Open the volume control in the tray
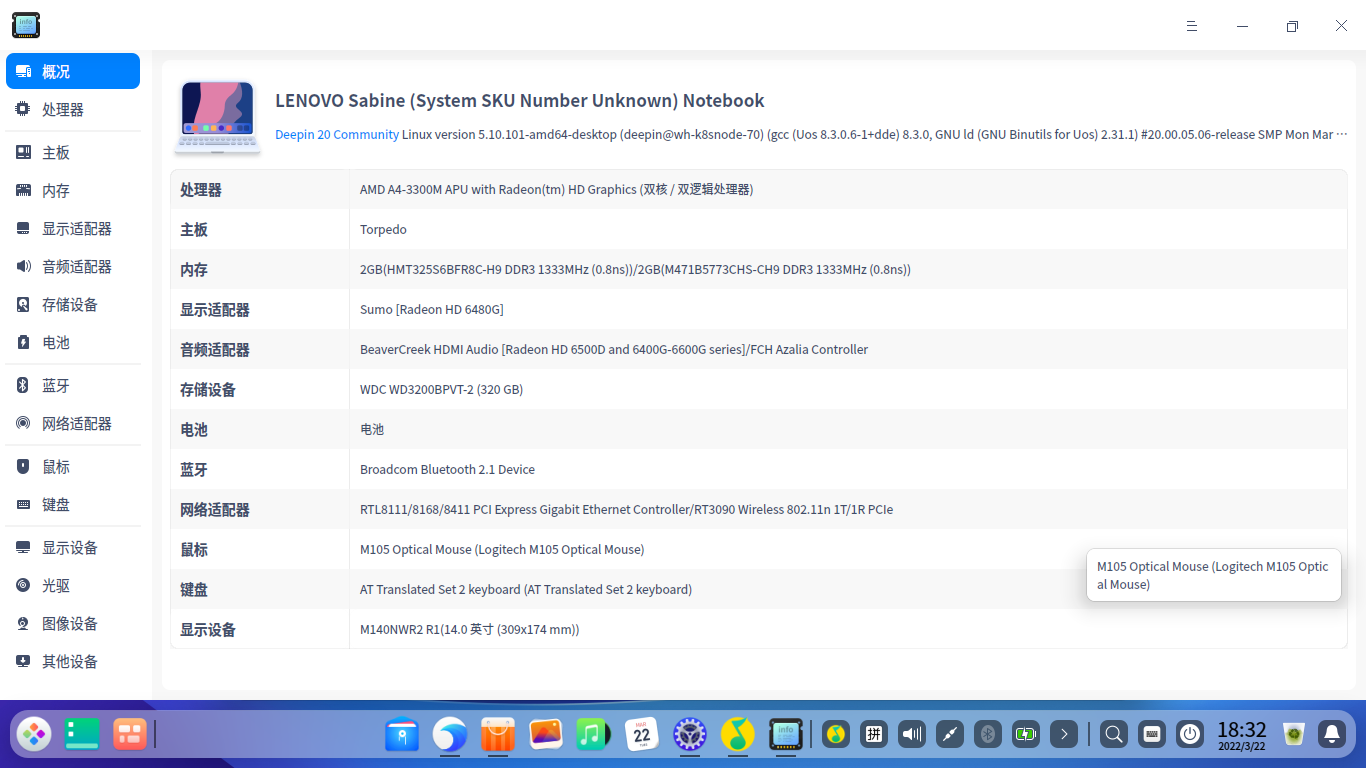1366x768 pixels. pyautogui.click(x=912, y=735)
